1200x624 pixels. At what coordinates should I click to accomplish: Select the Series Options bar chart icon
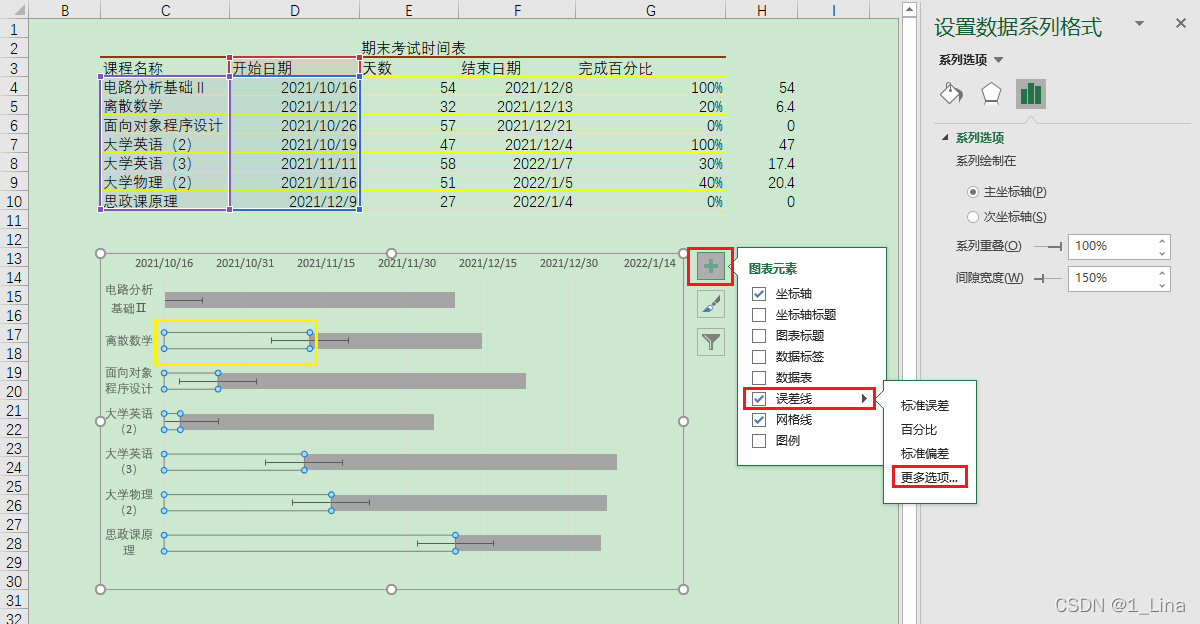tap(1030, 94)
